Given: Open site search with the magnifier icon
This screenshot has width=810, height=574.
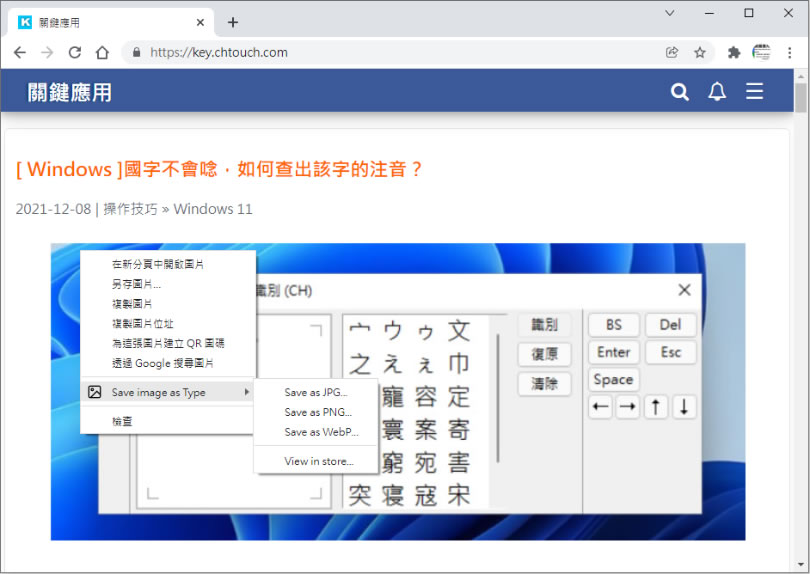Looking at the screenshot, I should point(679,92).
